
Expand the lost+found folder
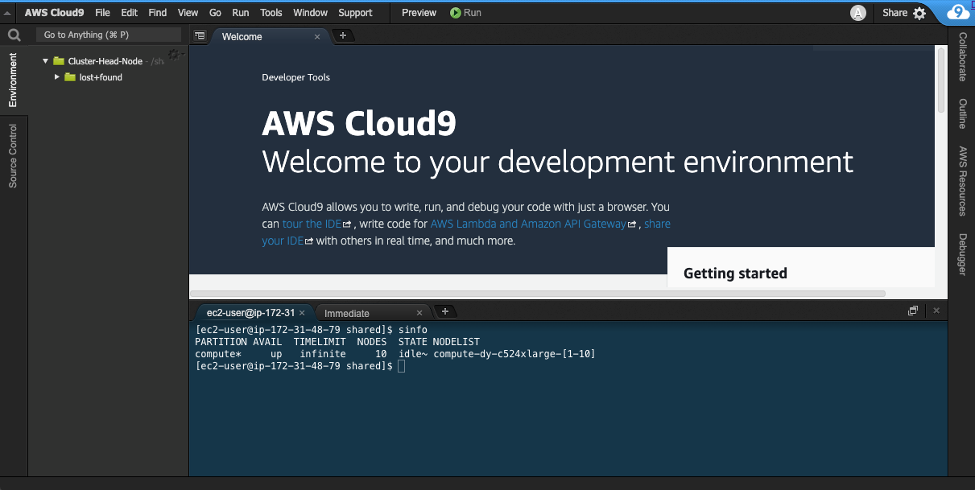pyautogui.click(x=57, y=77)
